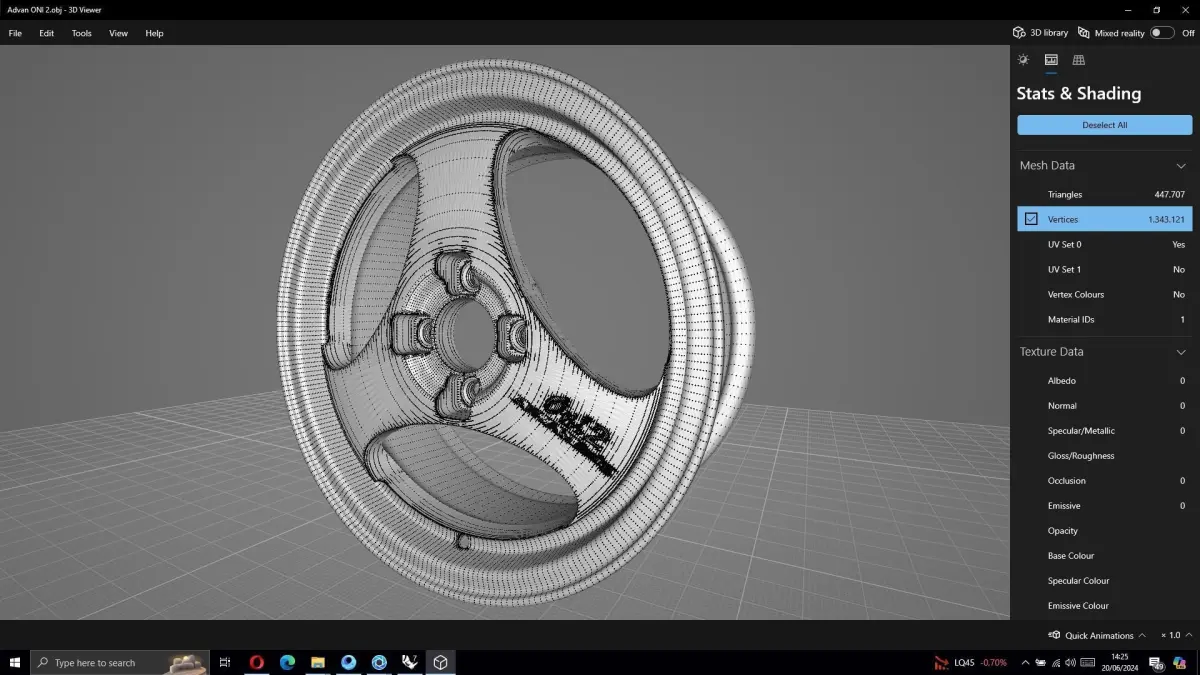Screen dimensions: 1200x675
Task: Launch Microsoft Edge from the taskbar
Action: point(287,662)
